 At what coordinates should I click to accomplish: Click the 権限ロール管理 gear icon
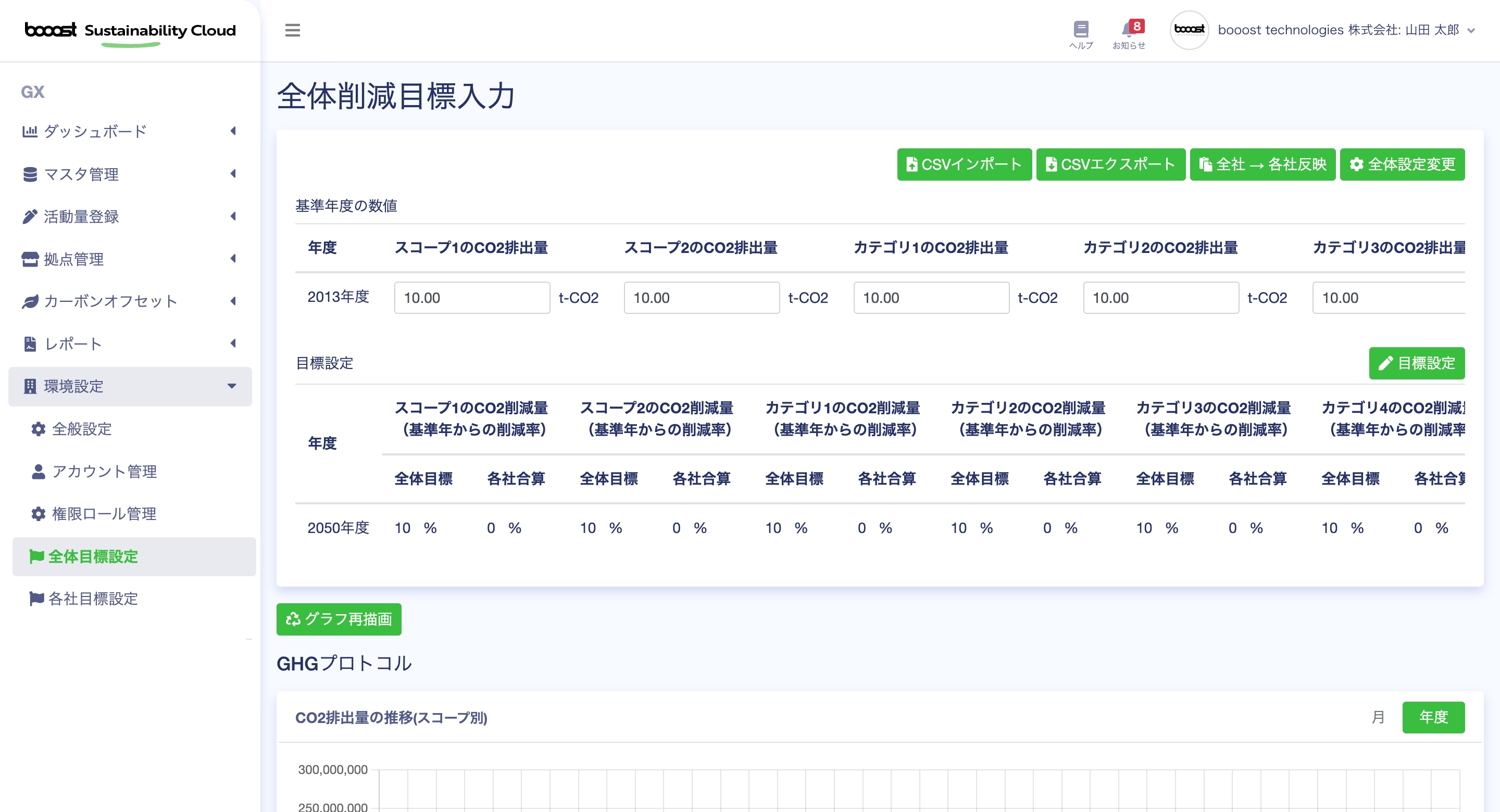click(x=39, y=514)
